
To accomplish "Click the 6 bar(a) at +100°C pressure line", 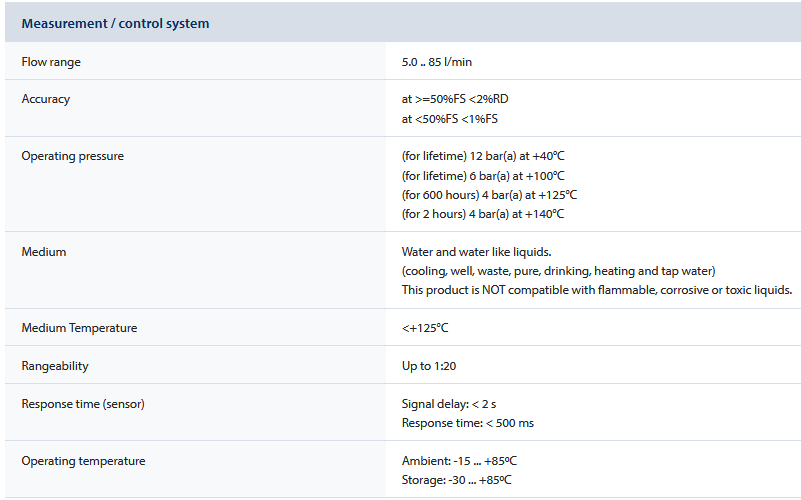I will coord(483,176).
